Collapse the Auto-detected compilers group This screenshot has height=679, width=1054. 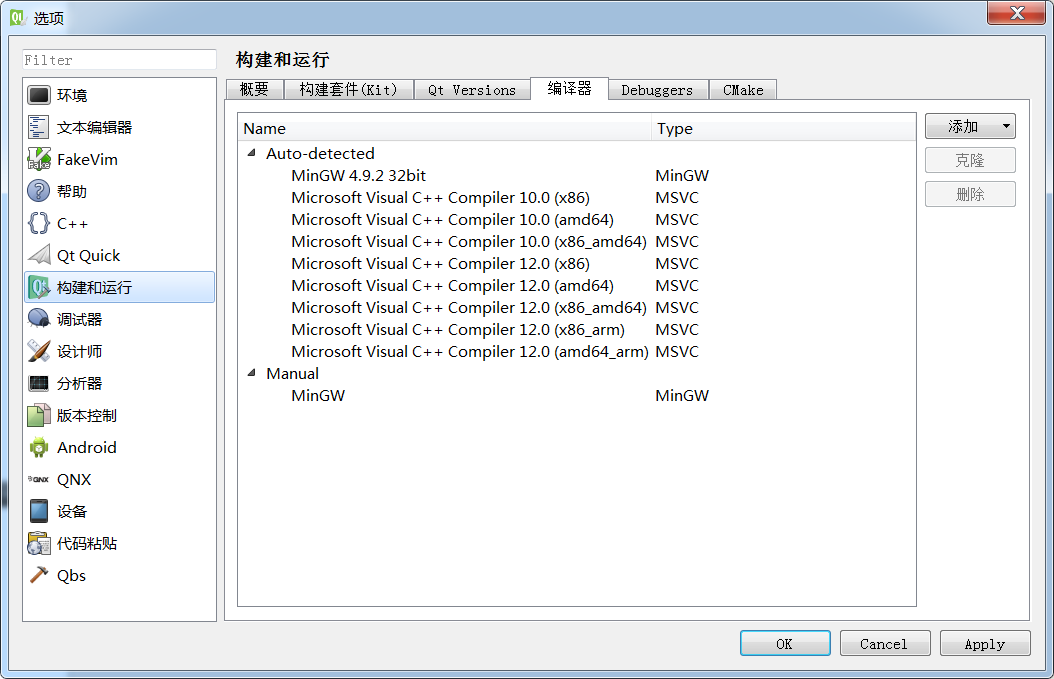[251, 153]
